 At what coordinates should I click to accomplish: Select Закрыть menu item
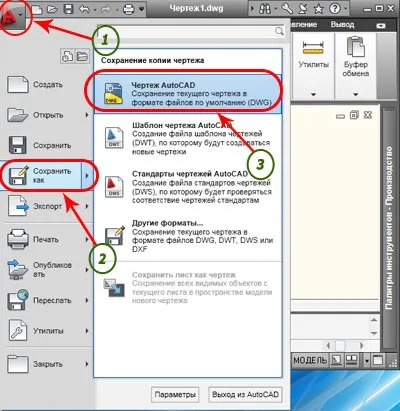click(43, 364)
